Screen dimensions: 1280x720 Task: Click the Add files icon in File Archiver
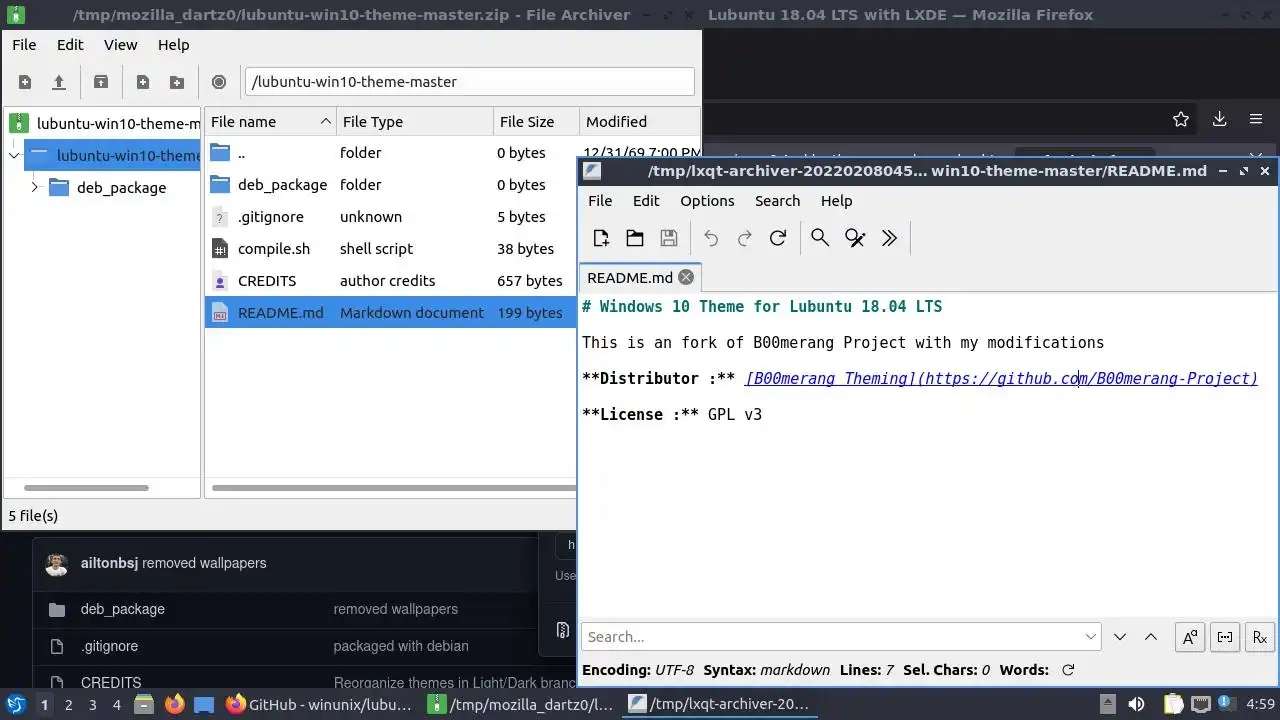pyautogui.click(x=143, y=82)
